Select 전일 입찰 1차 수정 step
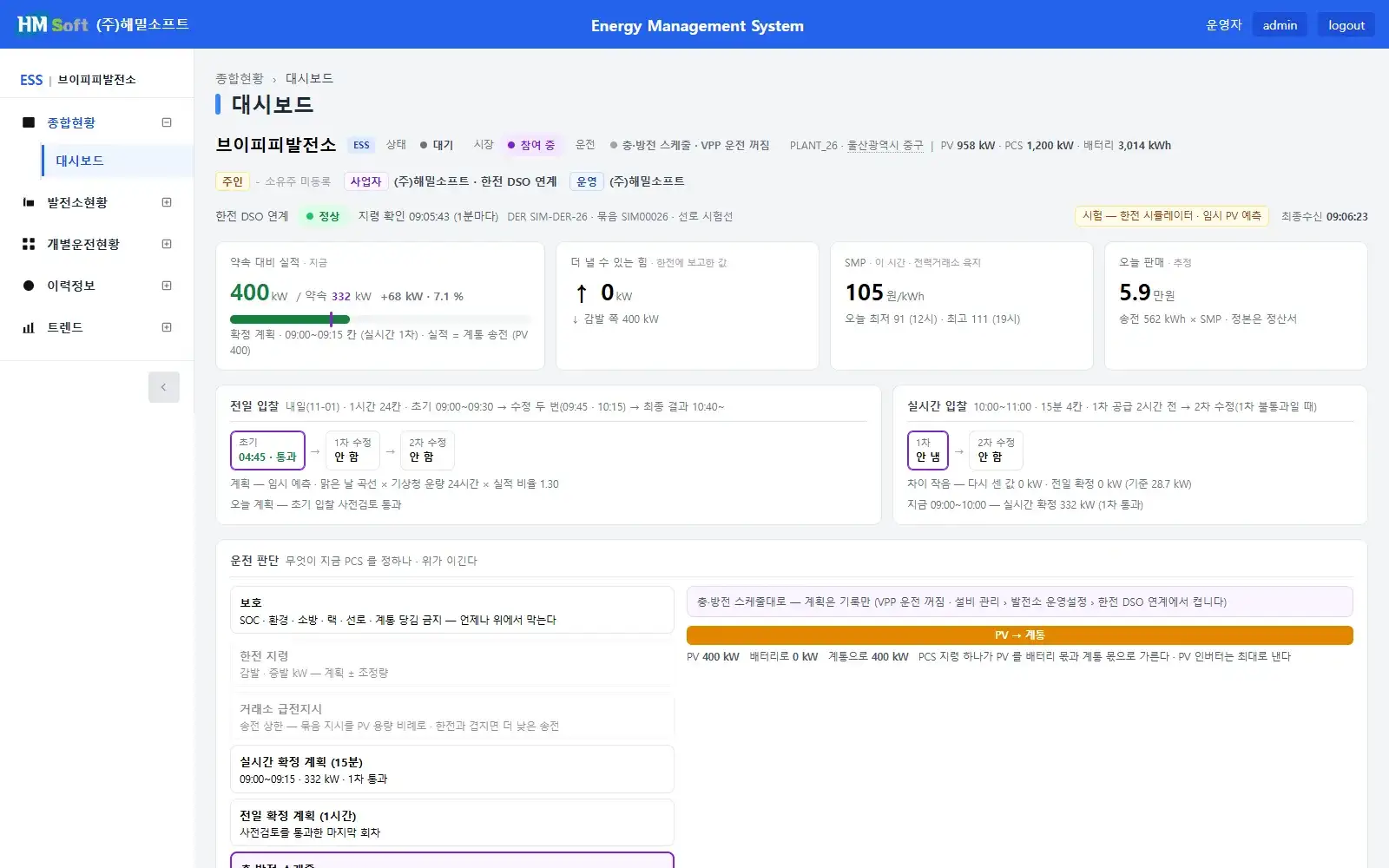This screenshot has width=1389, height=868. coord(352,450)
